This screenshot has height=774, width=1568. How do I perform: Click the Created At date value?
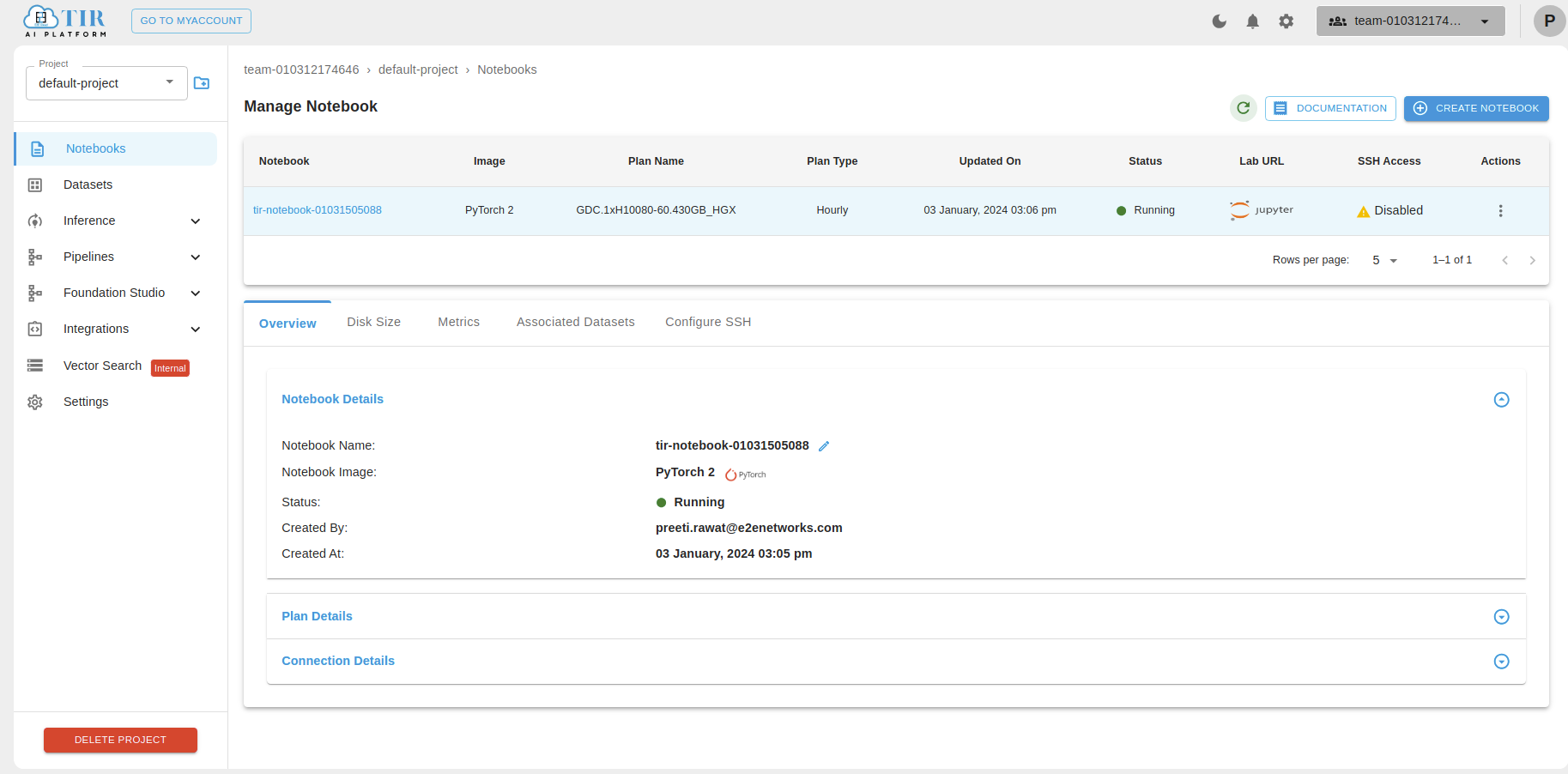click(x=734, y=553)
